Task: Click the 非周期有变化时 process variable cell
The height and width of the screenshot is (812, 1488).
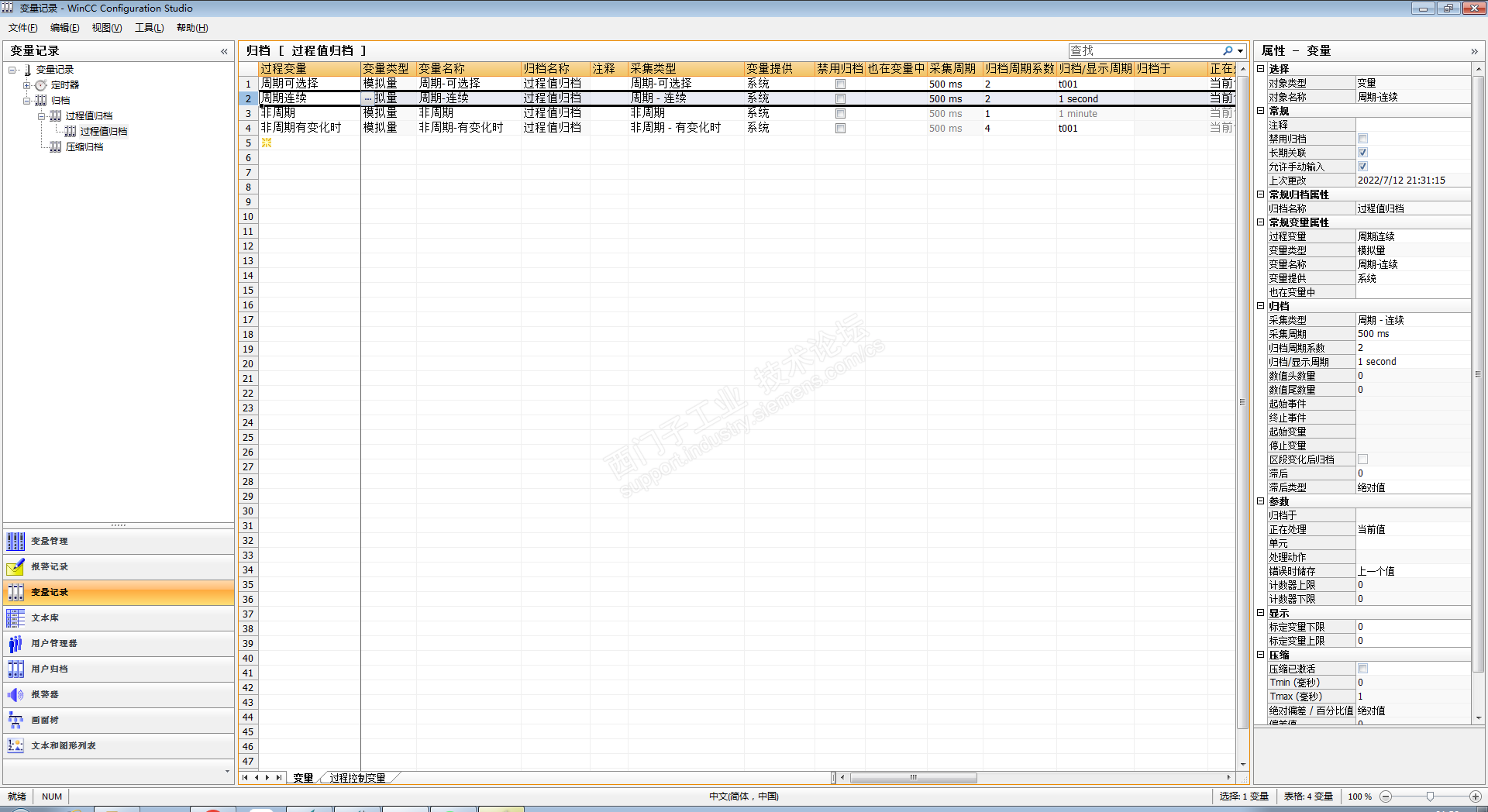Action: pyautogui.click(x=309, y=128)
